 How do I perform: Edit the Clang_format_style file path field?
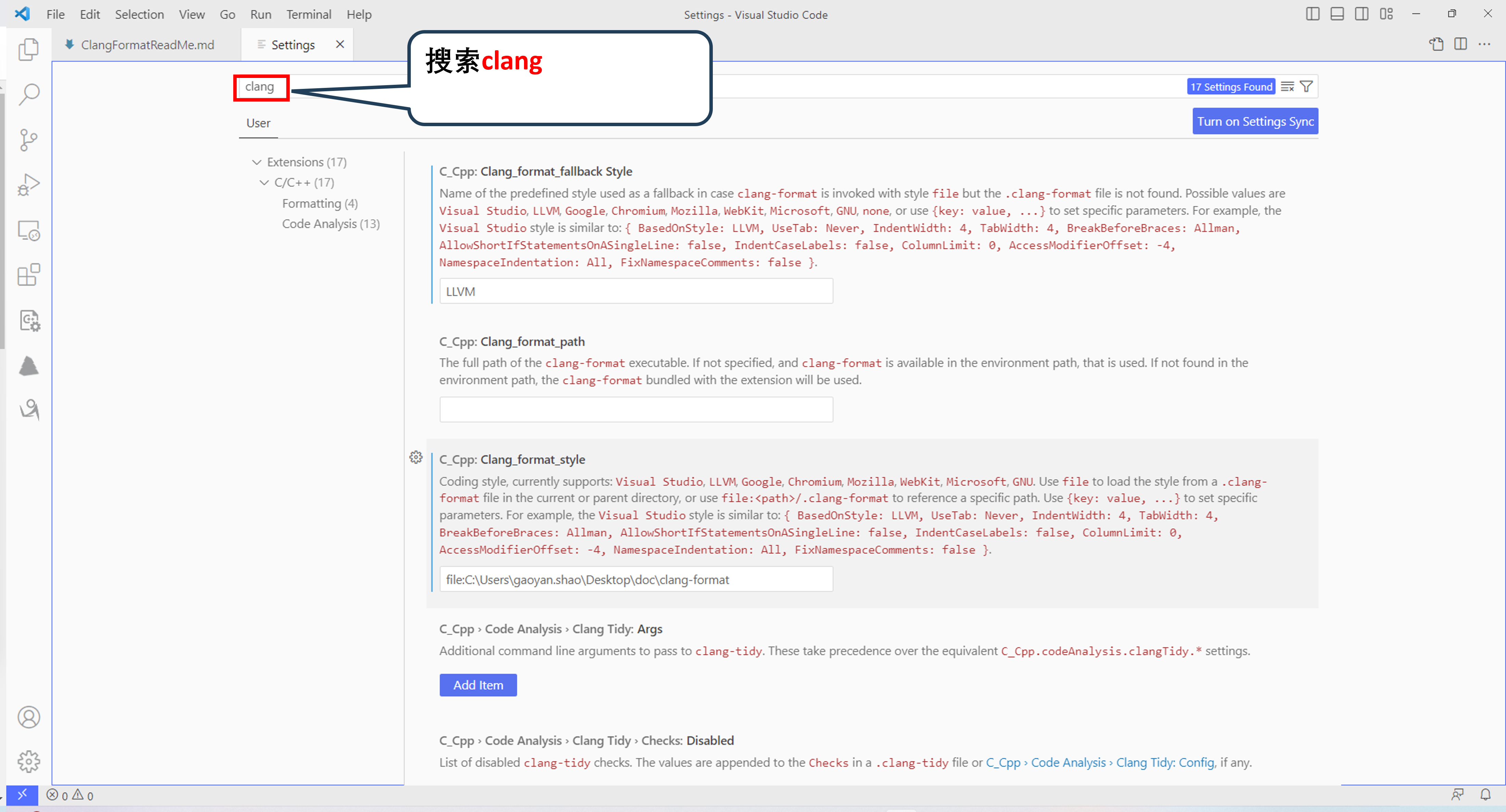click(636, 579)
